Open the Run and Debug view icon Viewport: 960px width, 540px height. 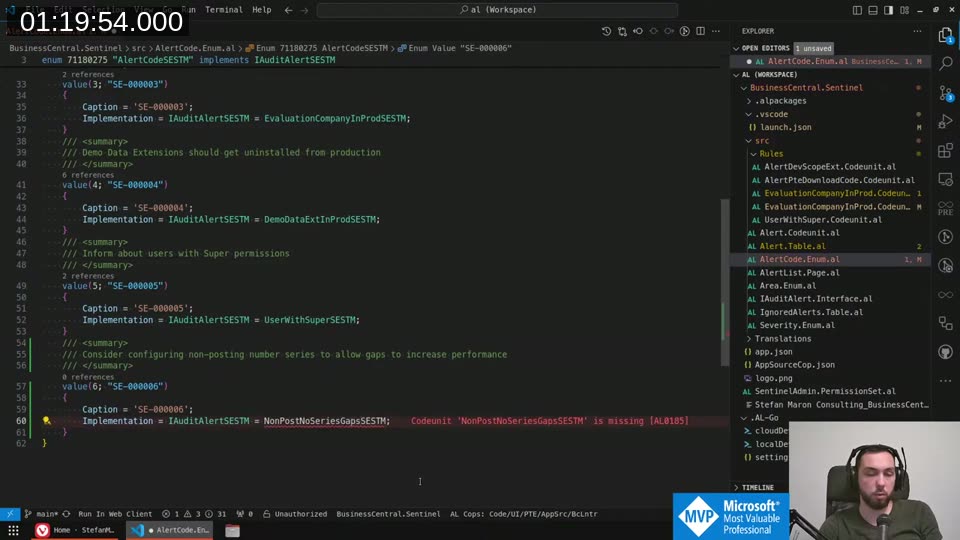coord(946,122)
